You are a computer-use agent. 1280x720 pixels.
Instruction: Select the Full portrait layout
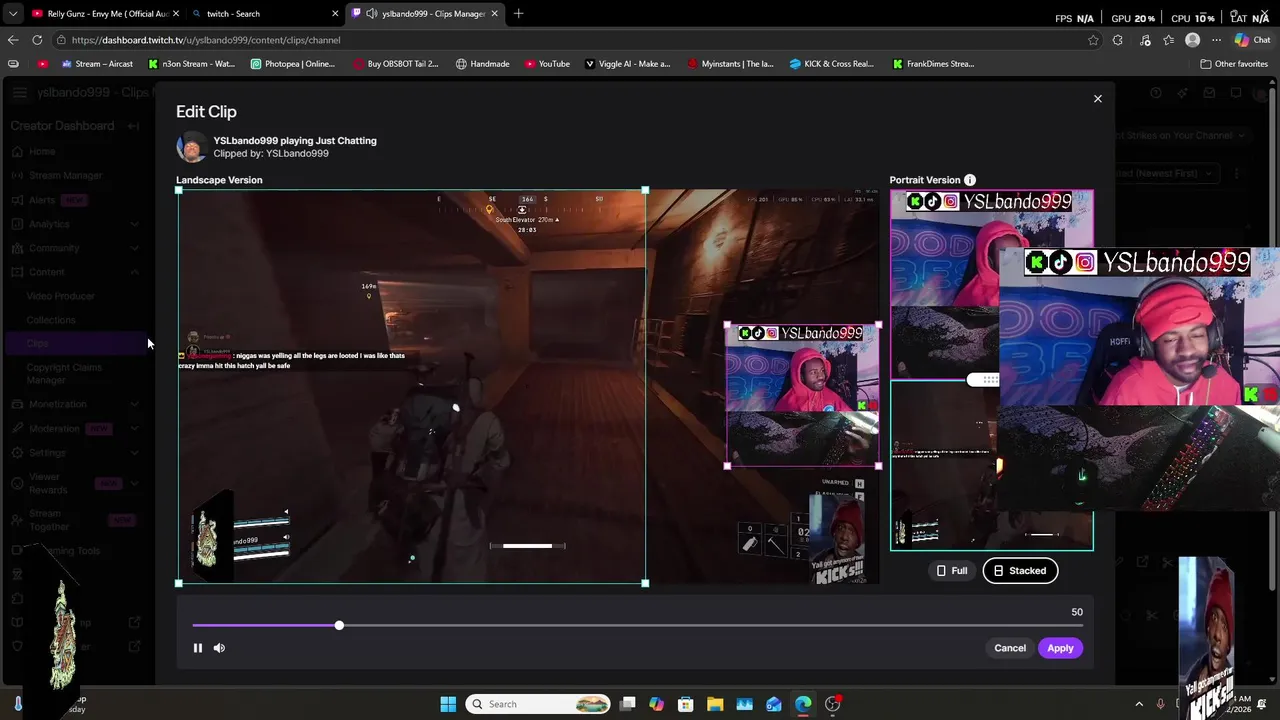[951, 571]
